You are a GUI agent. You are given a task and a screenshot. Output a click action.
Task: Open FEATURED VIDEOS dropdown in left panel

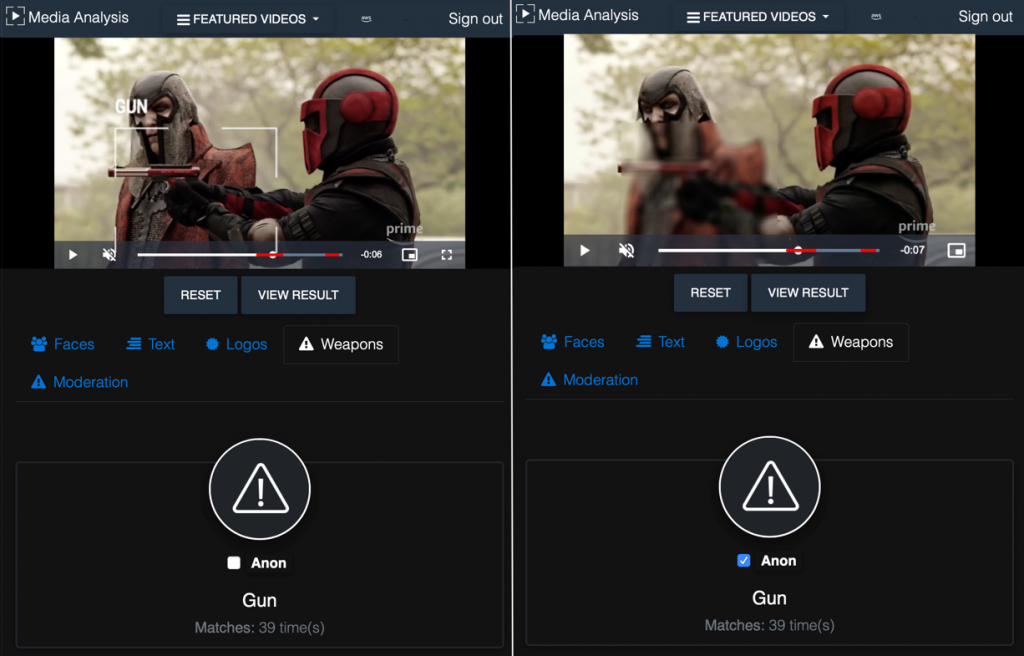248,19
